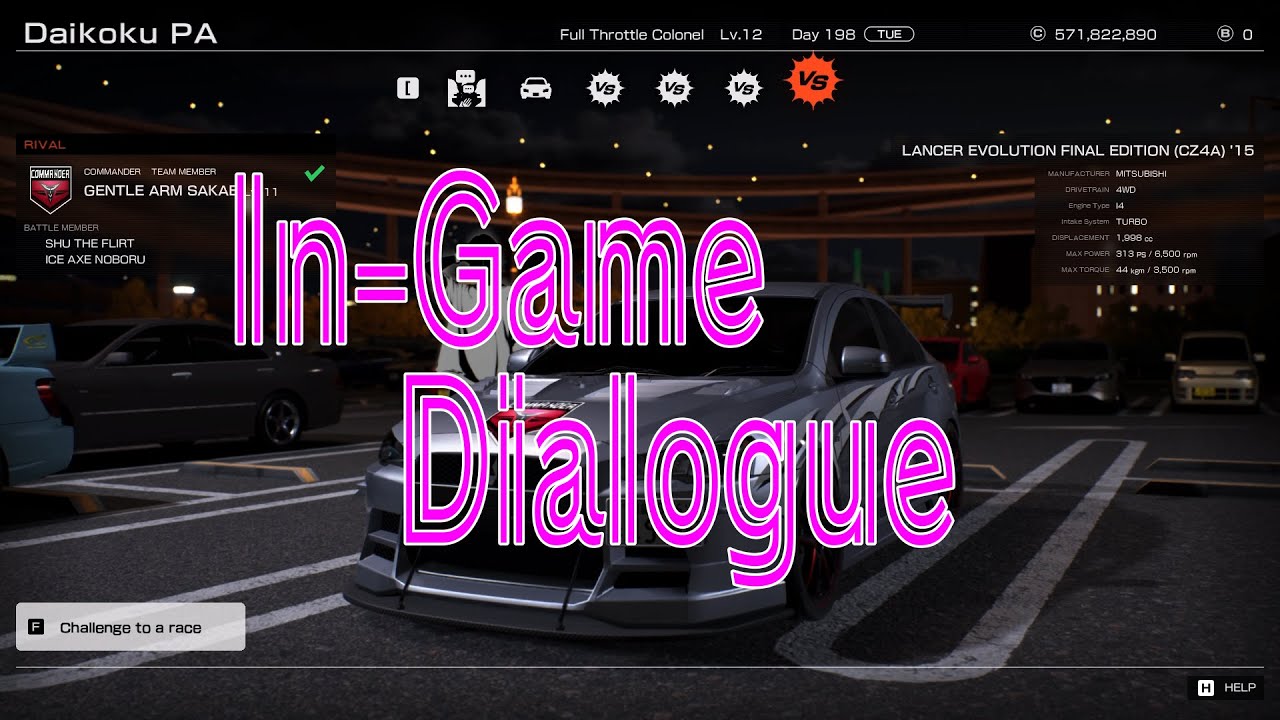Click the COMMANDER label above the rival name
1280x720 pixels.
112,172
